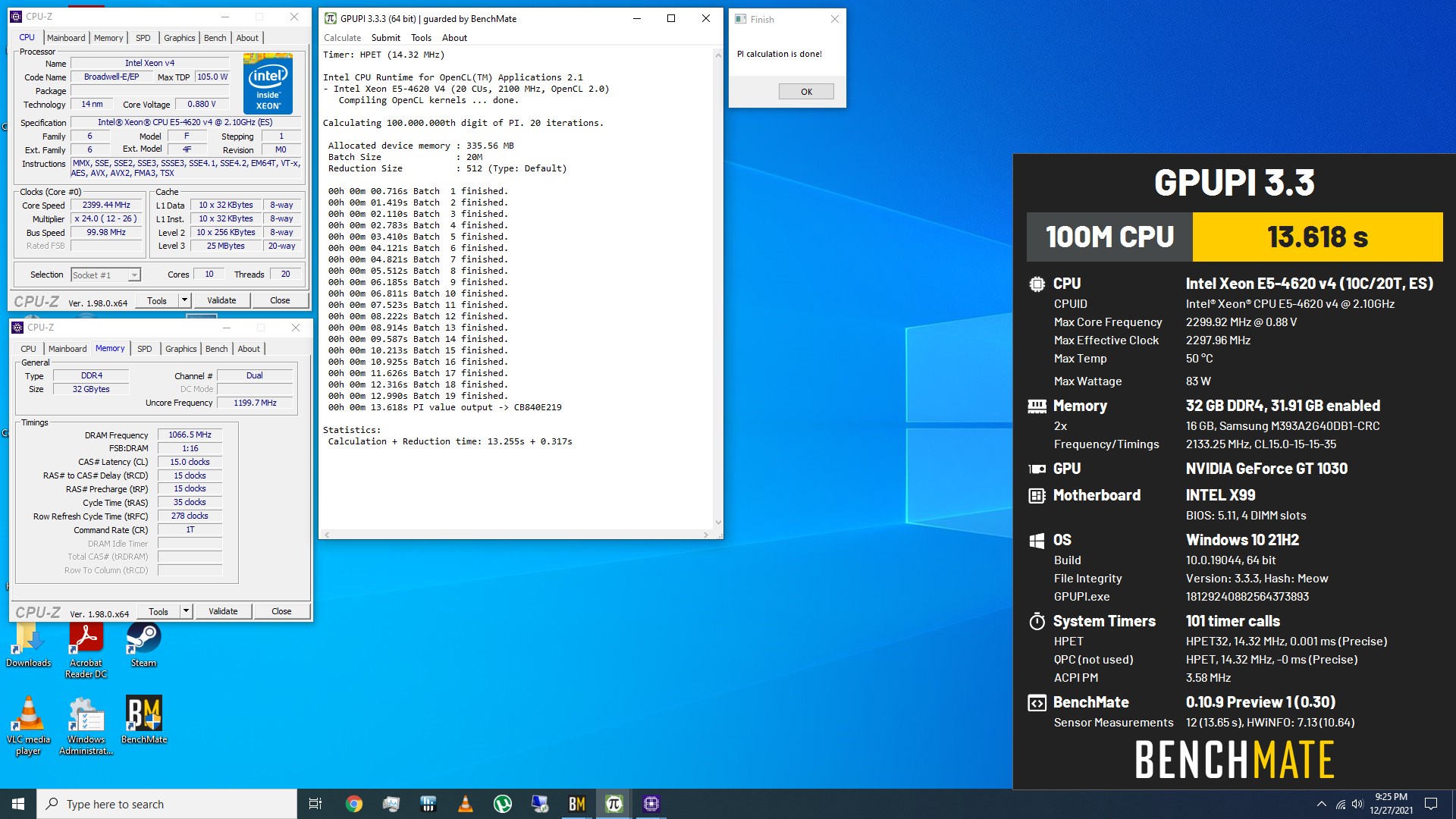This screenshot has height=819, width=1456.
Task: Open the Action Center notifications icon
Action: pos(1431,804)
